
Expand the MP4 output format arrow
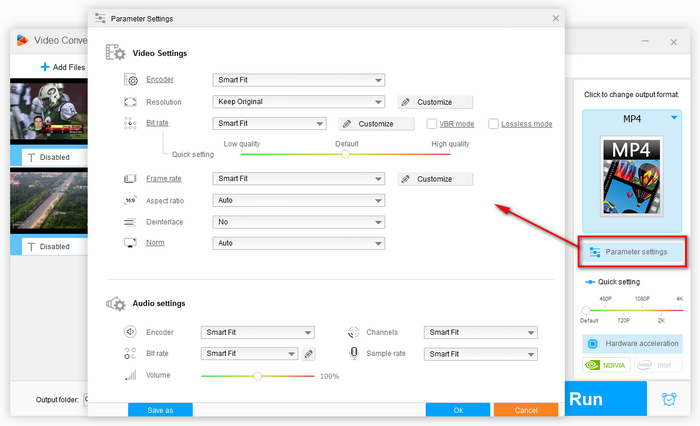click(x=674, y=117)
